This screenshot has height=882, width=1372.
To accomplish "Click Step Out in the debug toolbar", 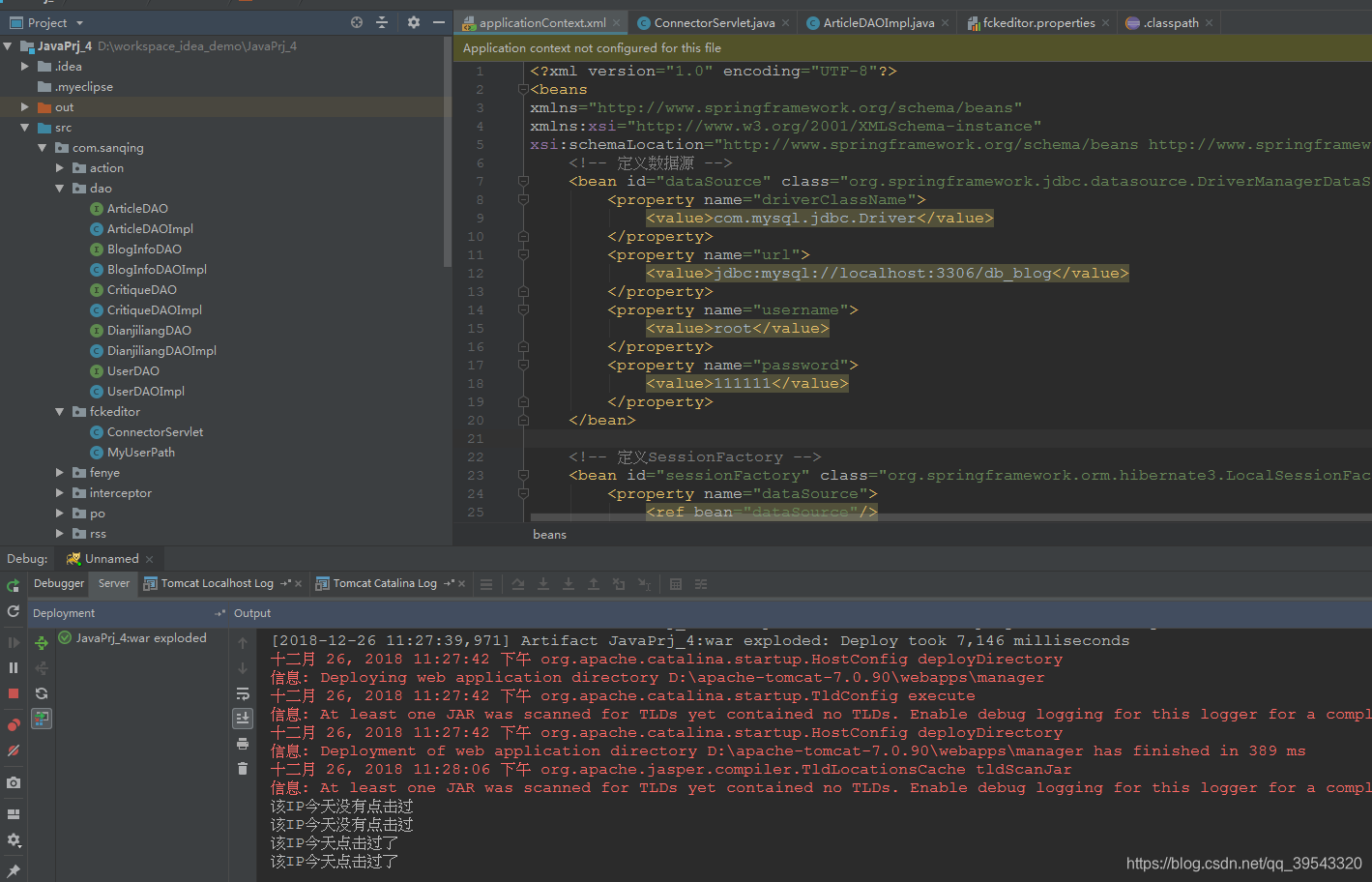I will [x=594, y=584].
